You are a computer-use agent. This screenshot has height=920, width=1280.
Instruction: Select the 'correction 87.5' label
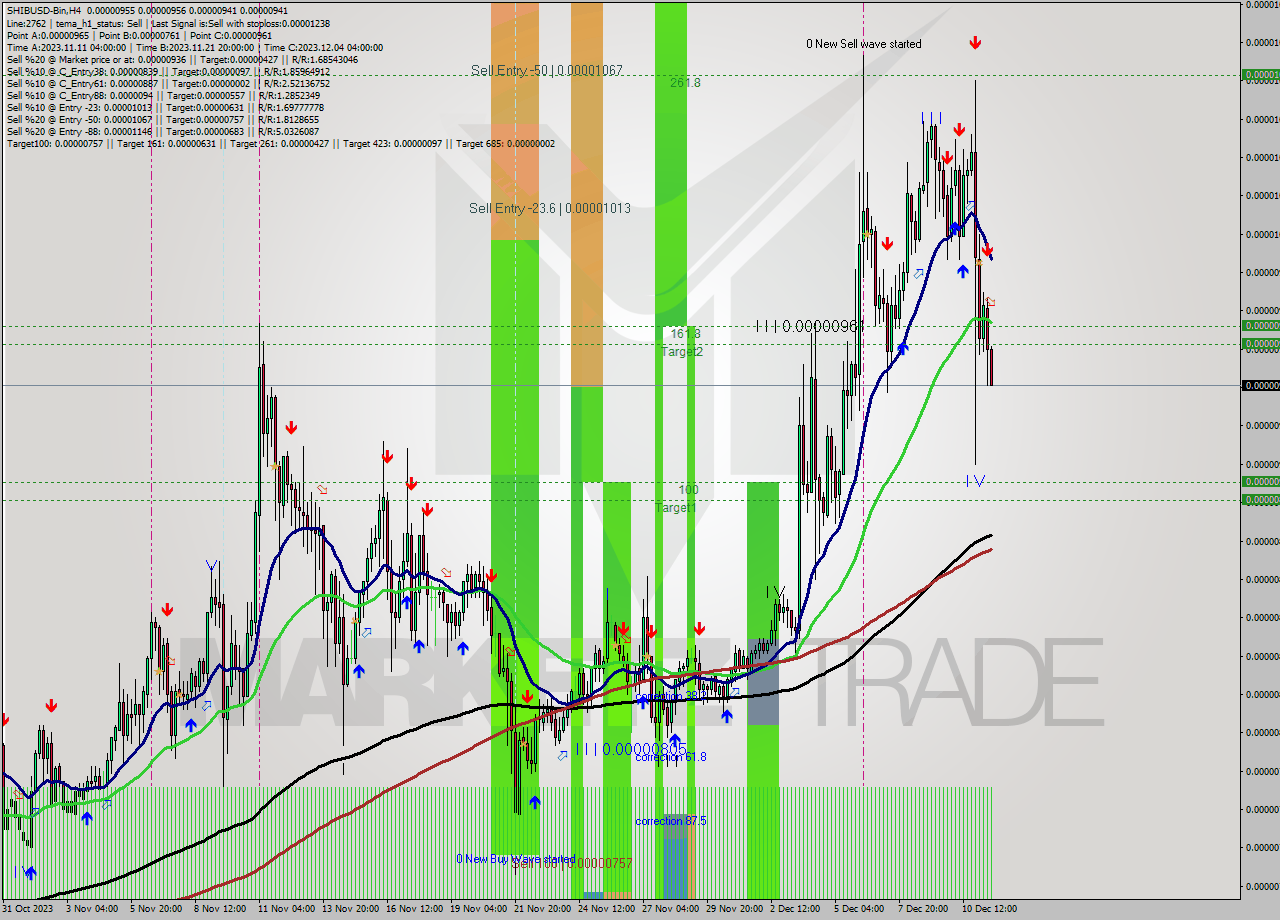670,821
